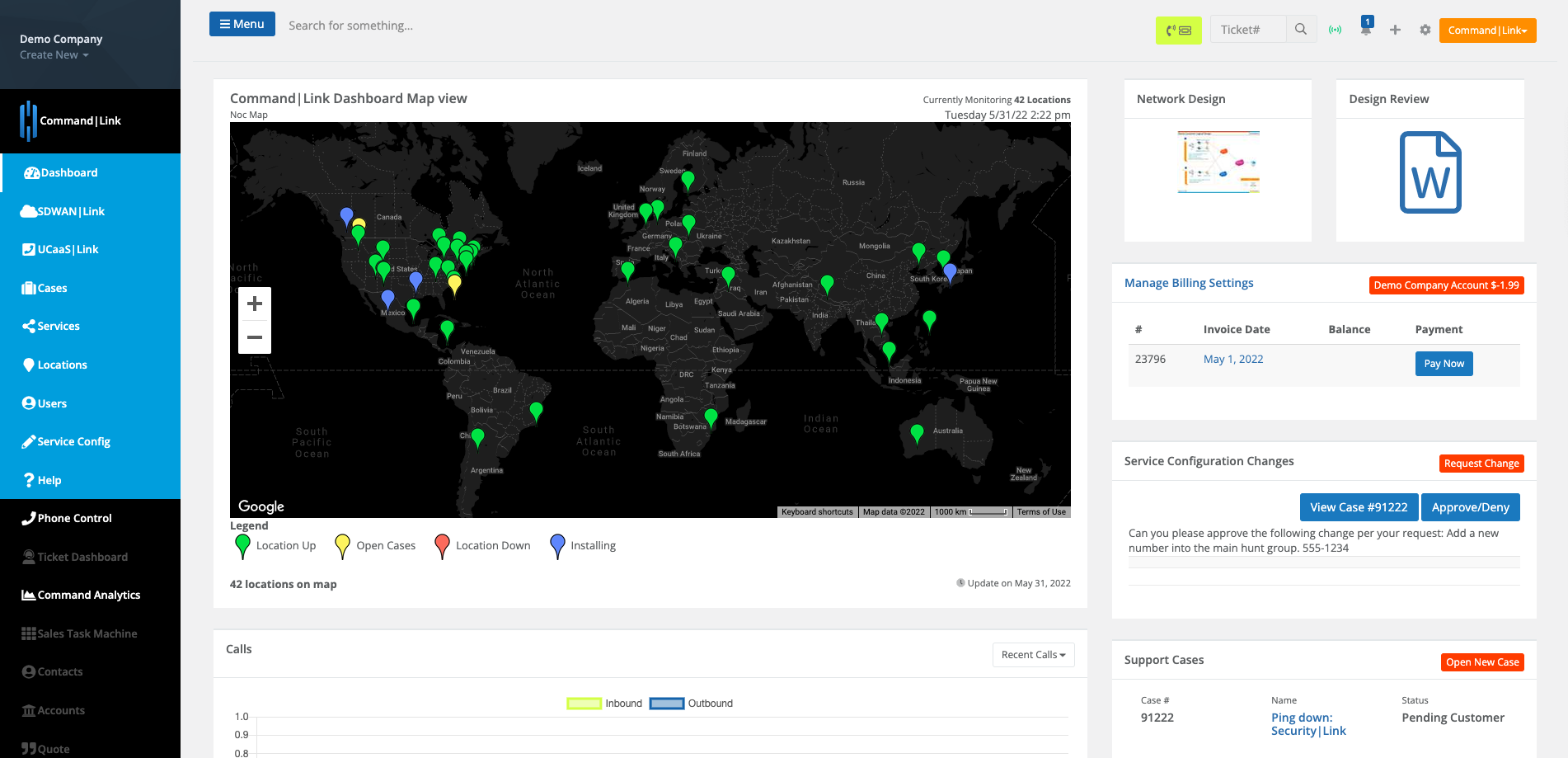Click the Command|Link logo in sidebar
The image size is (1568, 758).
[x=71, y=120]
